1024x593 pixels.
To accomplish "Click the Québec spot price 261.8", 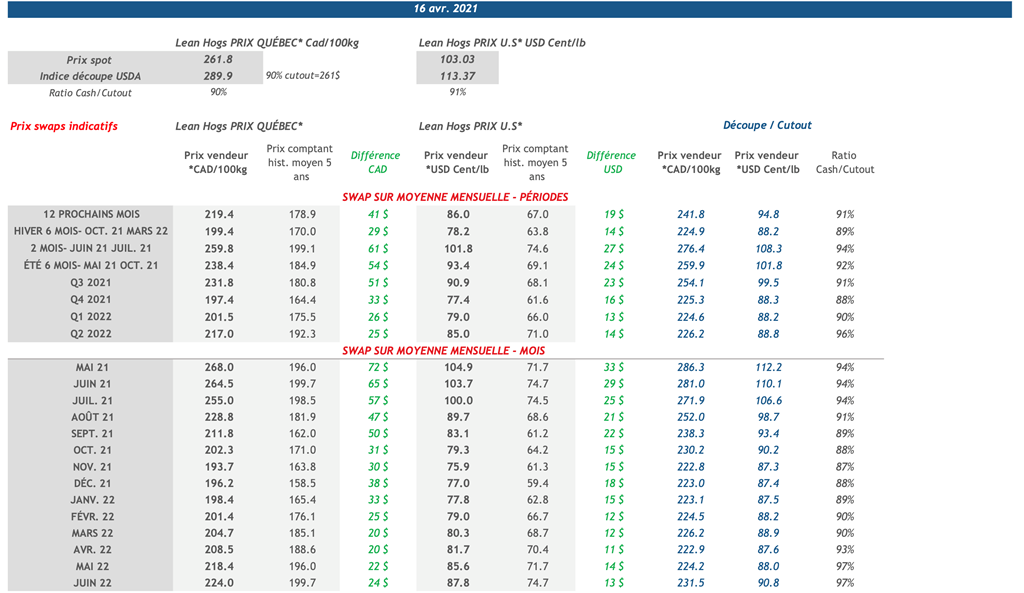I will click(x=217, y=61).
